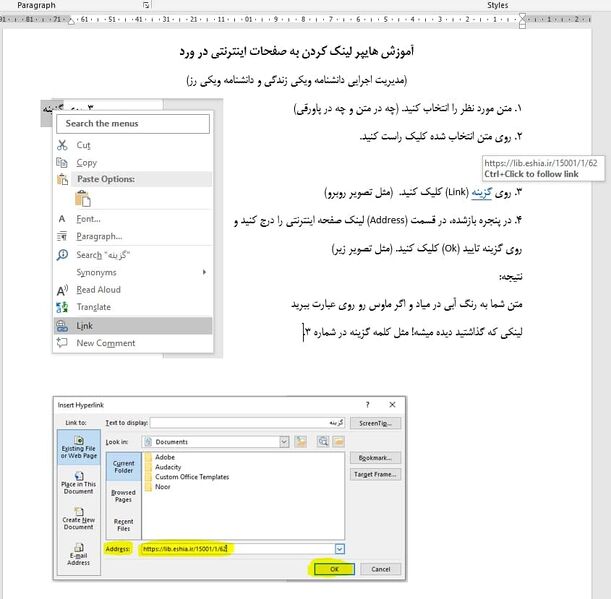Click the New Comment speech bubble icon
The width and height of the screenshot is (611, 599).
coord(62,343)
